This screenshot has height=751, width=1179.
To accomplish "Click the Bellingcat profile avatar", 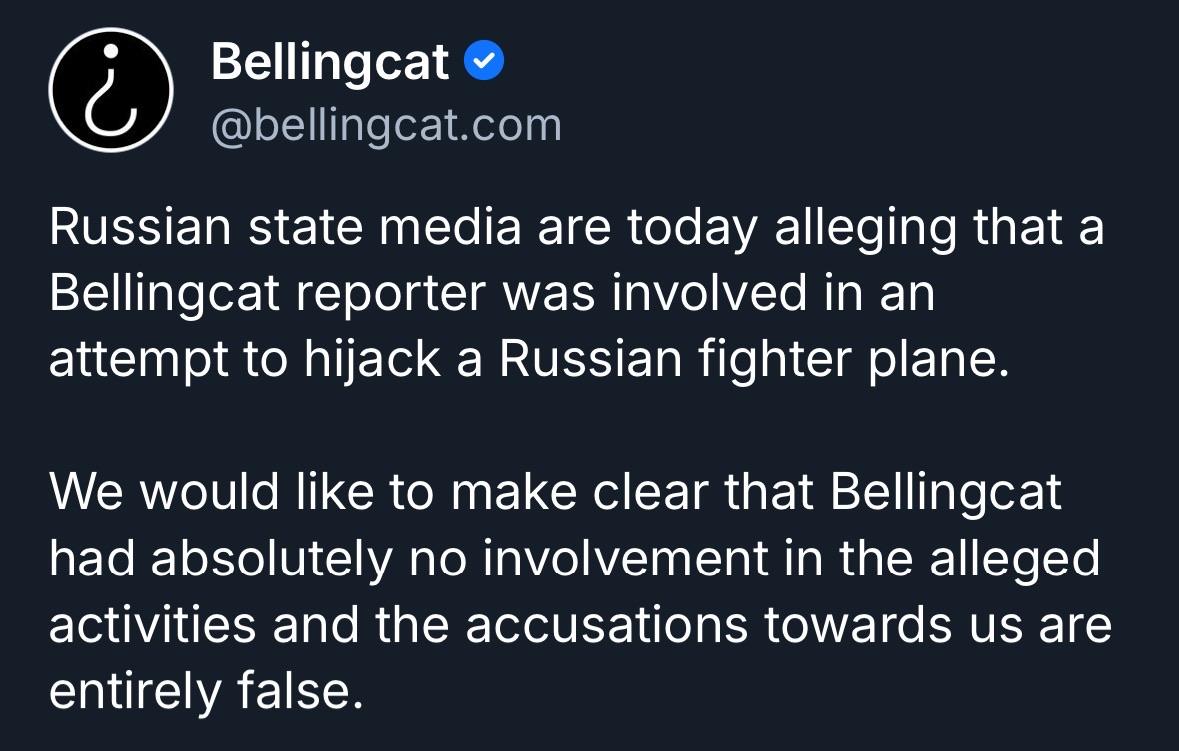I will (x=112, y=90).
